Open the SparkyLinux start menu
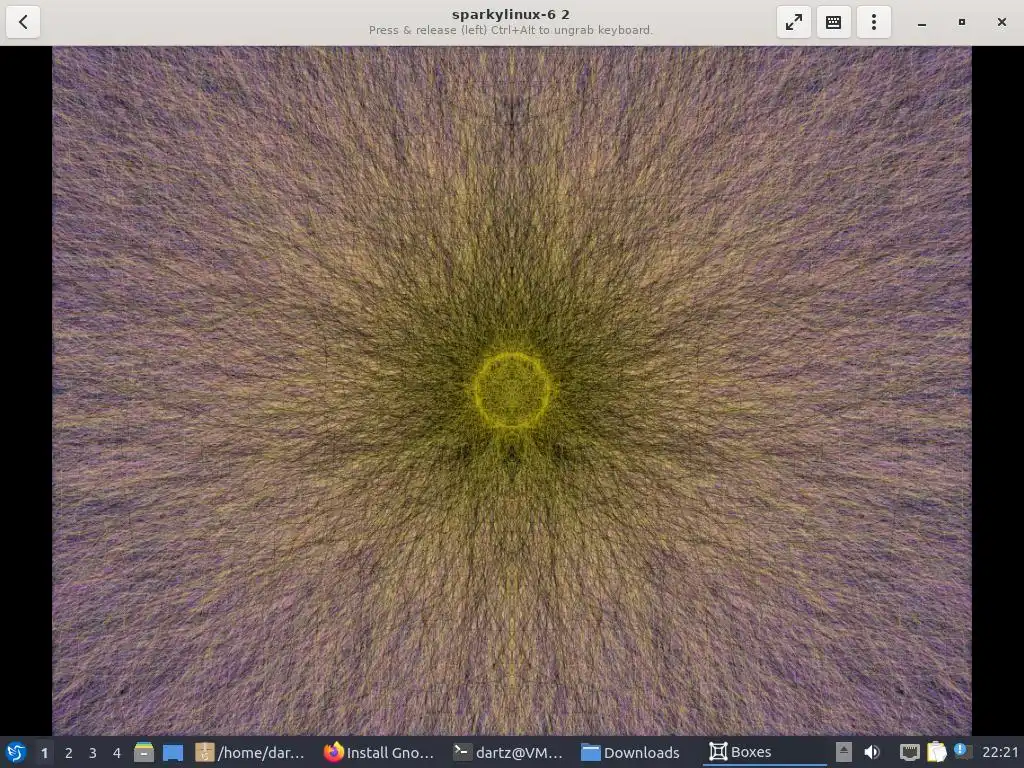 click(16, 752)
